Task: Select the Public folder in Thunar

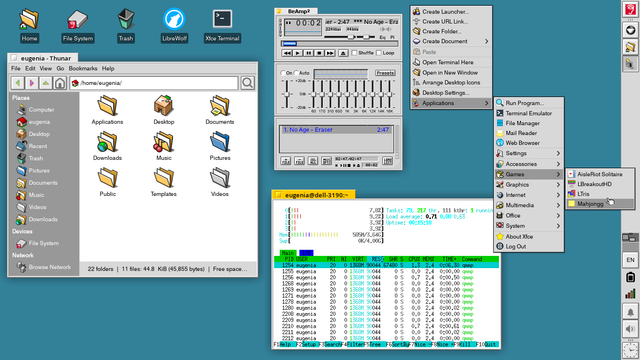Action: pos(107,182)
